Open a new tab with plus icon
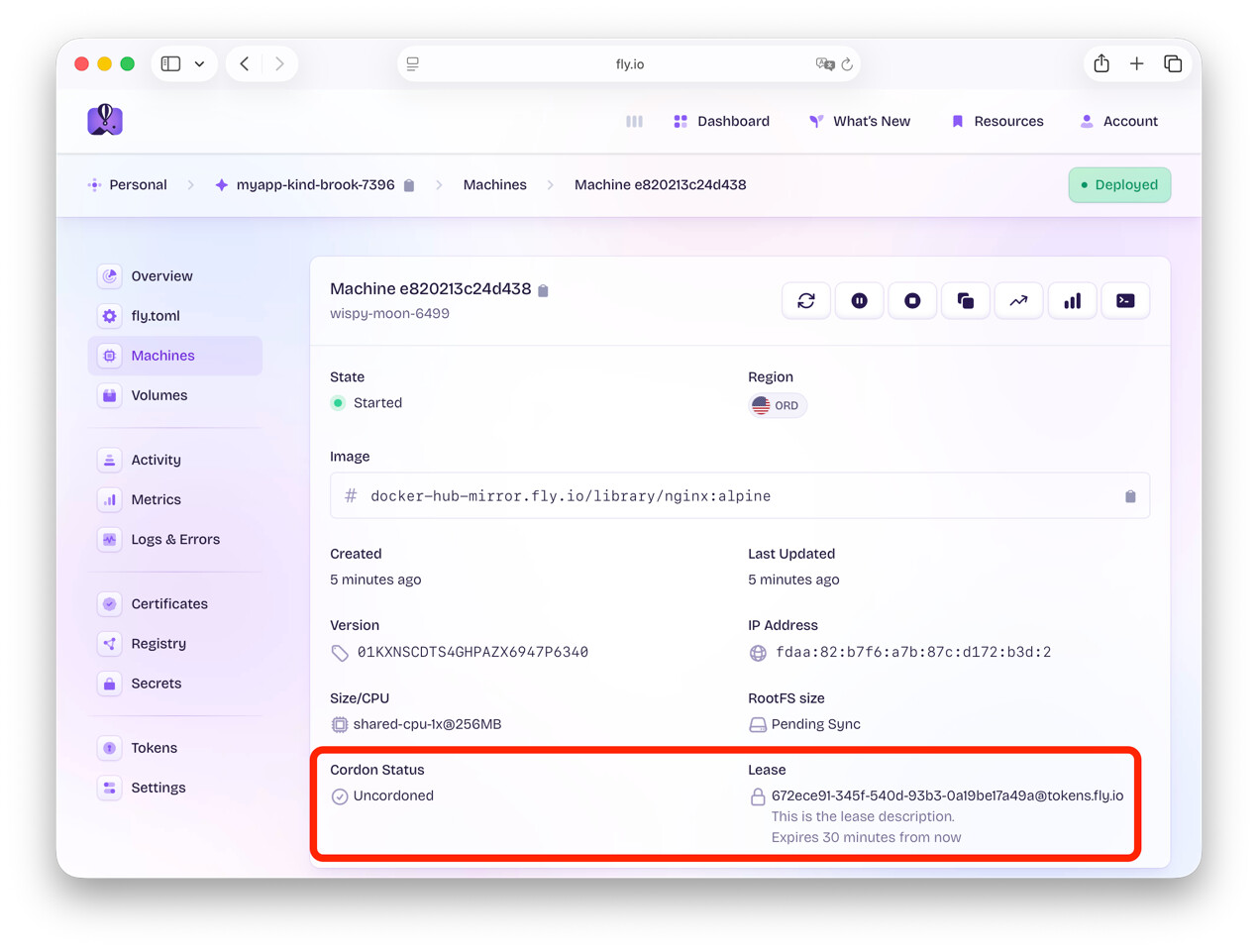1258x952 pixels. 1137,63
